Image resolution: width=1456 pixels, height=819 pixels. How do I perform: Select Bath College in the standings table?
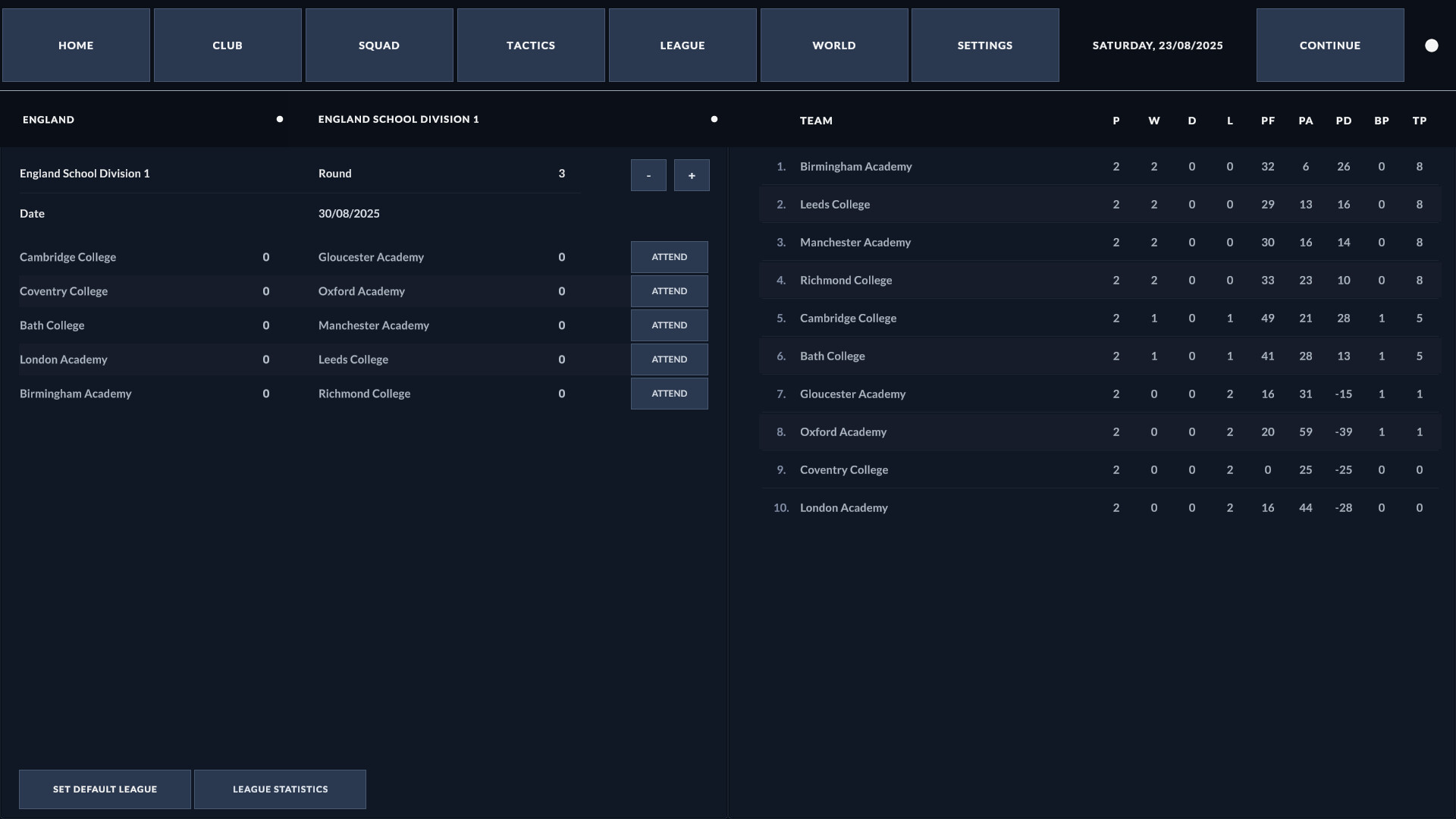pyautogui.click(x=1100, y=356)
